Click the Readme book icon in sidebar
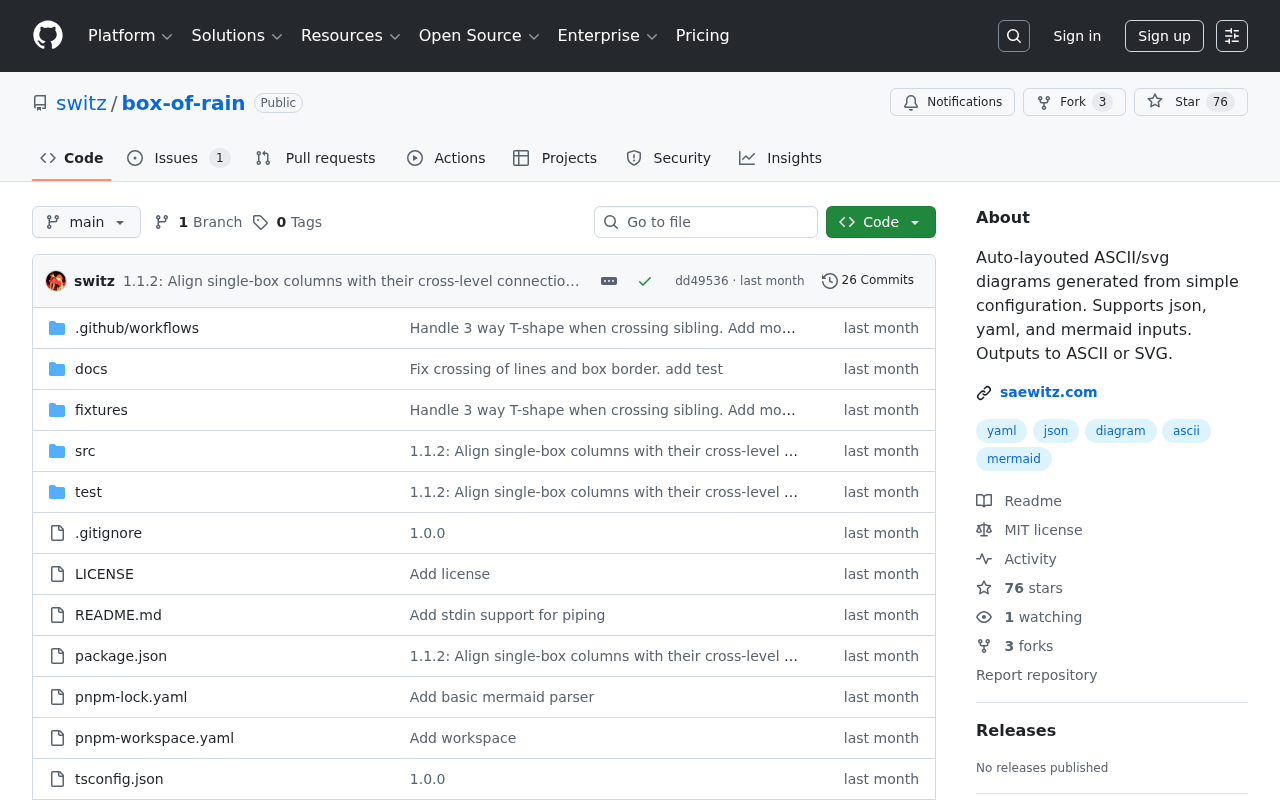 [984, 500]
